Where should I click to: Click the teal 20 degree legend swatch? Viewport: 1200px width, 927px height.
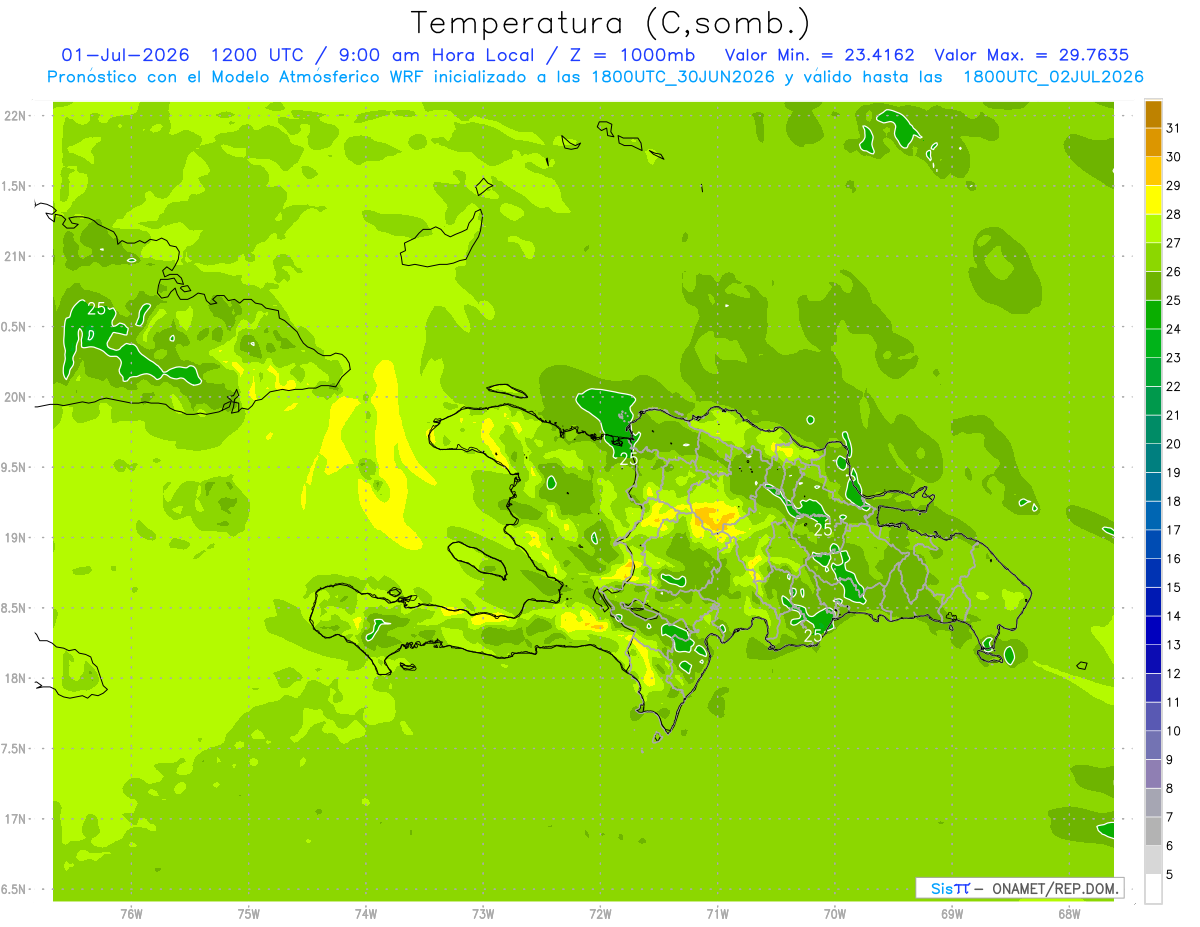tap(1153, 430)
